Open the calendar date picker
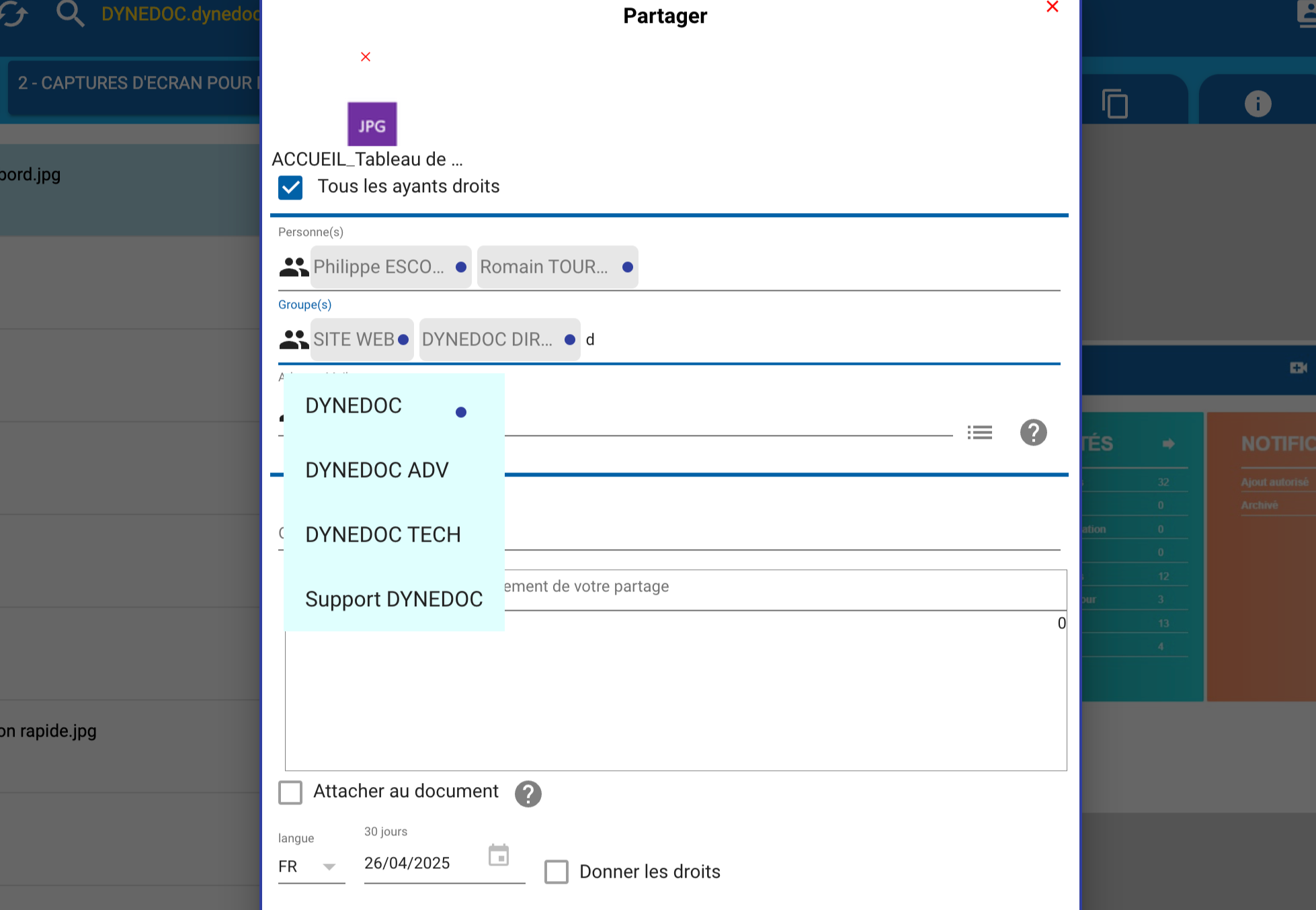The image size is (1316, 910). 499,856
